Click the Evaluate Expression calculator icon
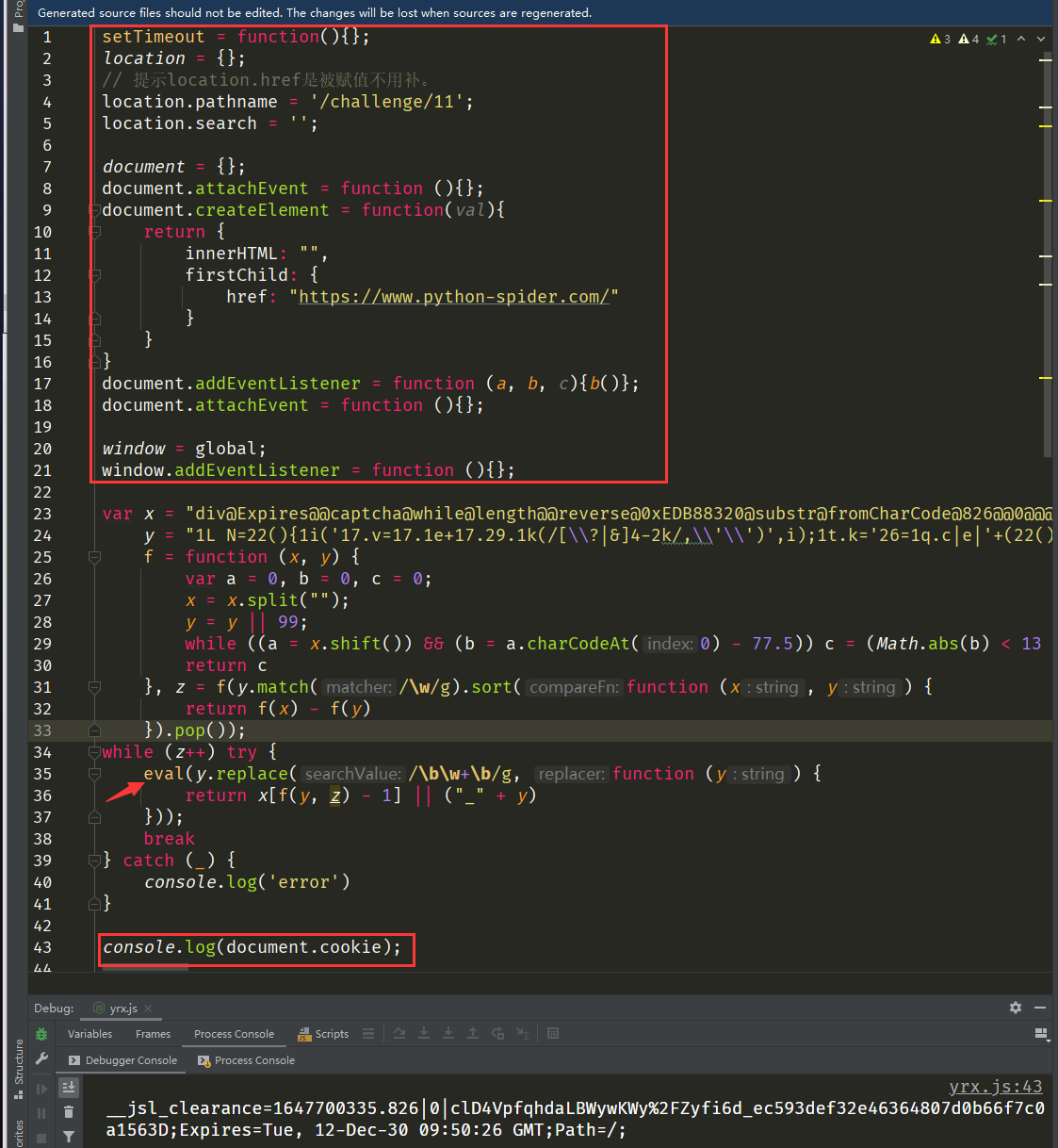This screenshot has width=1058, height=1148. [553, 1034]
